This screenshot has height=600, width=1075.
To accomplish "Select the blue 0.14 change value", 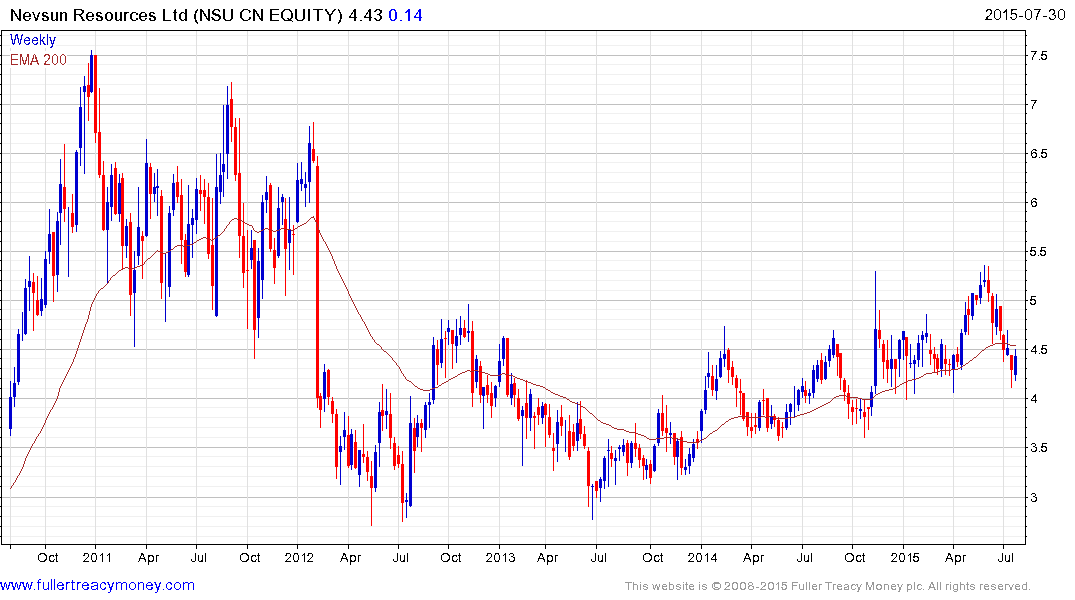I will click(405, 15).
